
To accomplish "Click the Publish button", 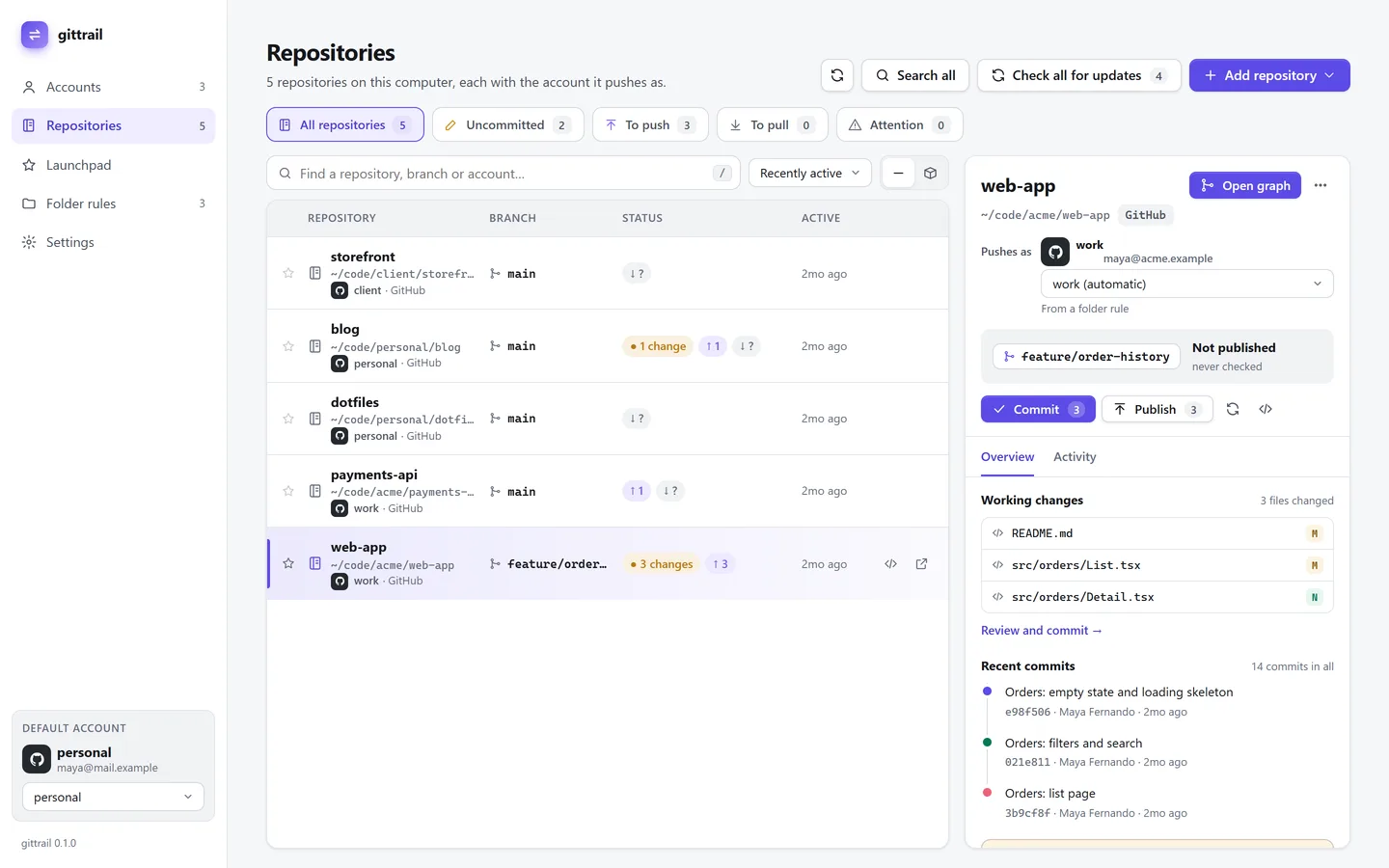I will [x=1157, y=410].
